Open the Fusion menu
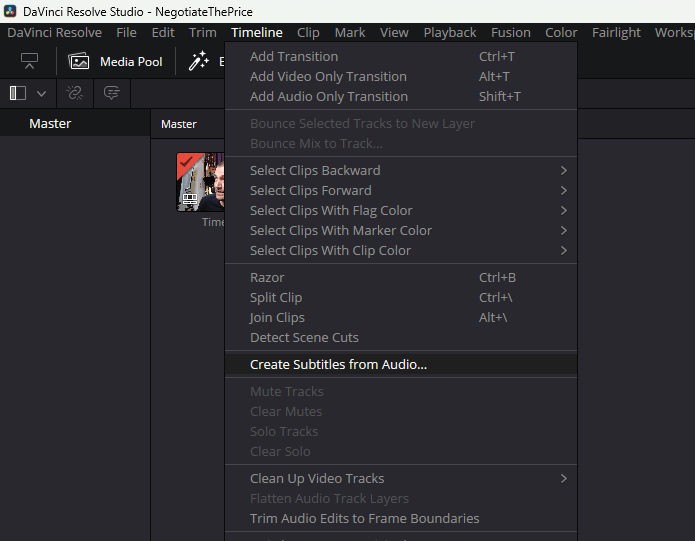 click(511, 32)
